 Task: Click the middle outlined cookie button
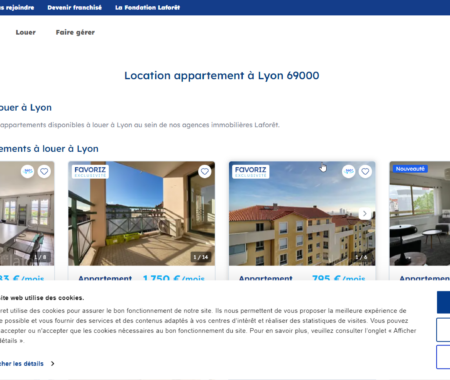pos(444,330)
